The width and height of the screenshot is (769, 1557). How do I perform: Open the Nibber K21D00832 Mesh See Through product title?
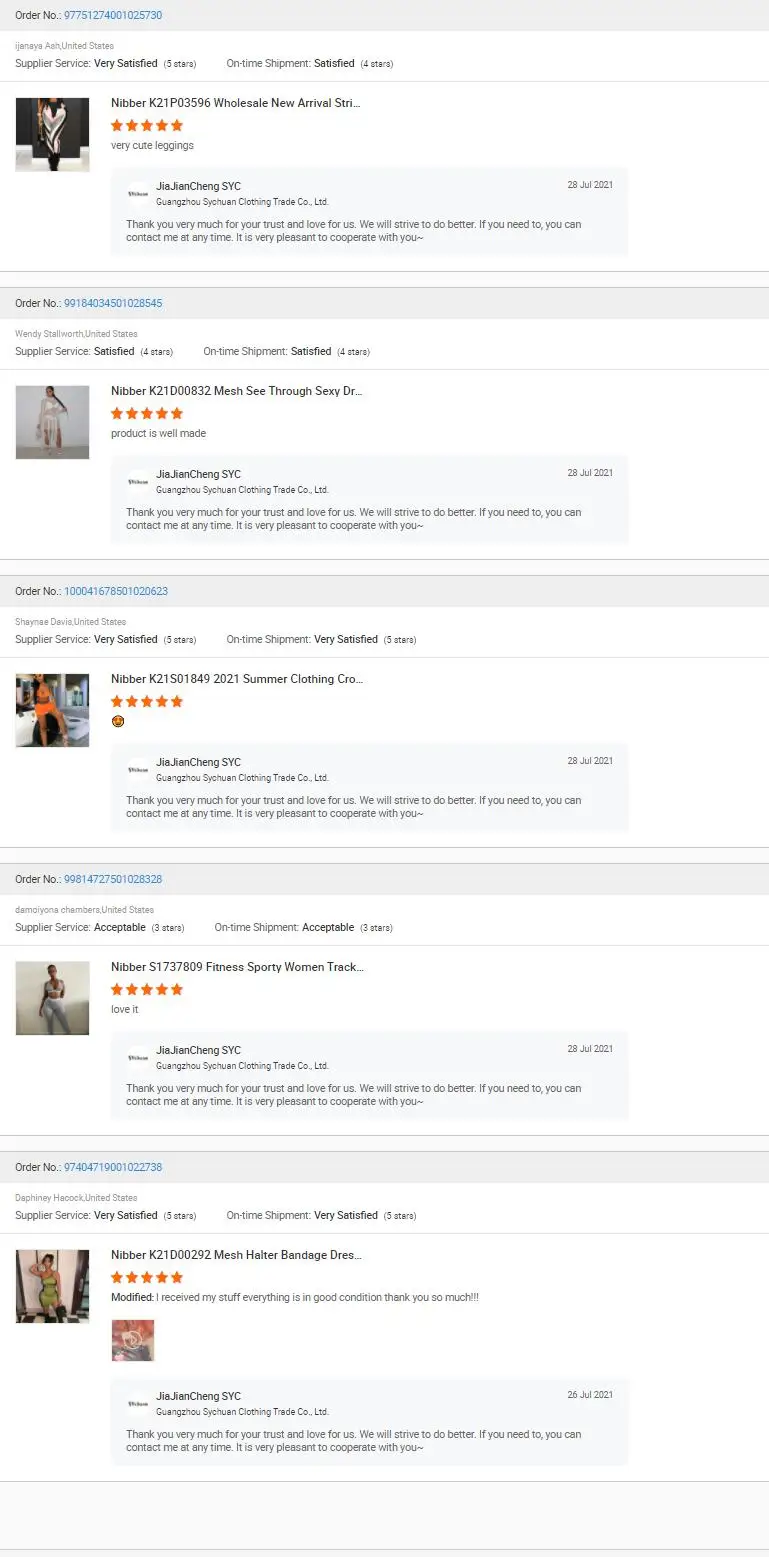[x=236, y=391]
